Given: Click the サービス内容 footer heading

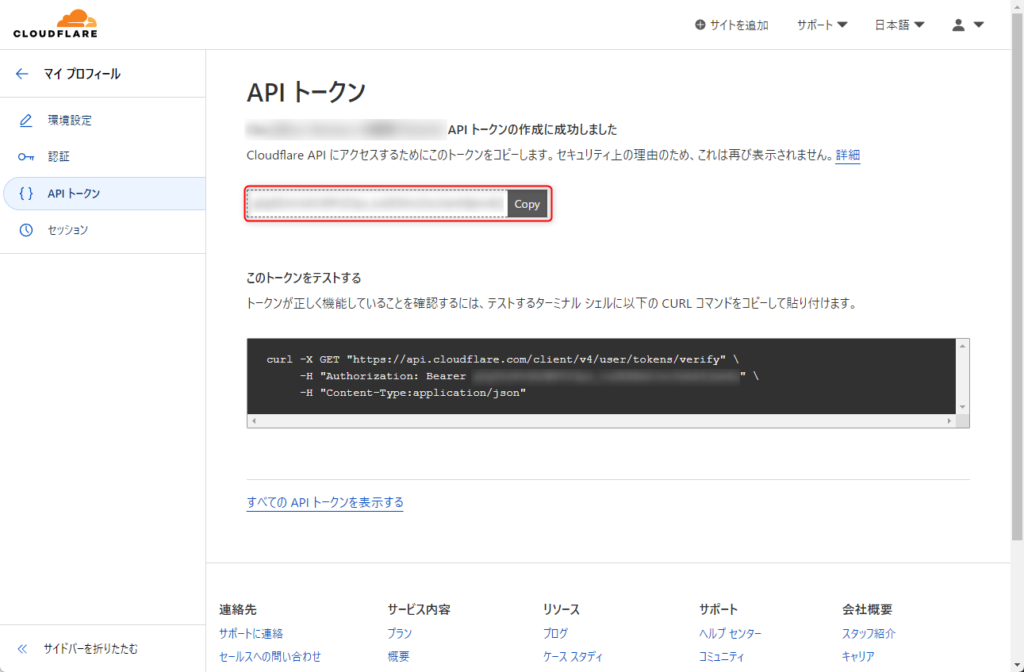Looking at the screenshot, I should pyautogui.click(x=419, y=609).
